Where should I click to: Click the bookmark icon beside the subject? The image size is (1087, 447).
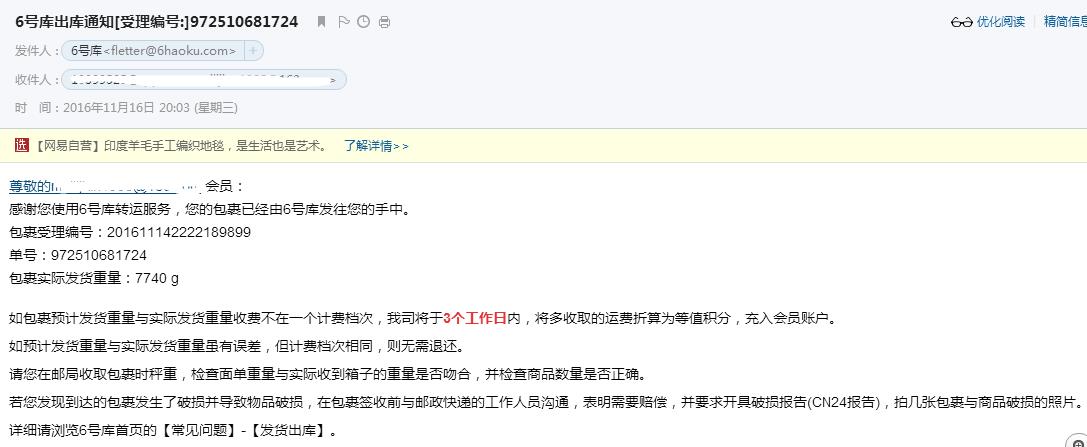coord(321,22)
